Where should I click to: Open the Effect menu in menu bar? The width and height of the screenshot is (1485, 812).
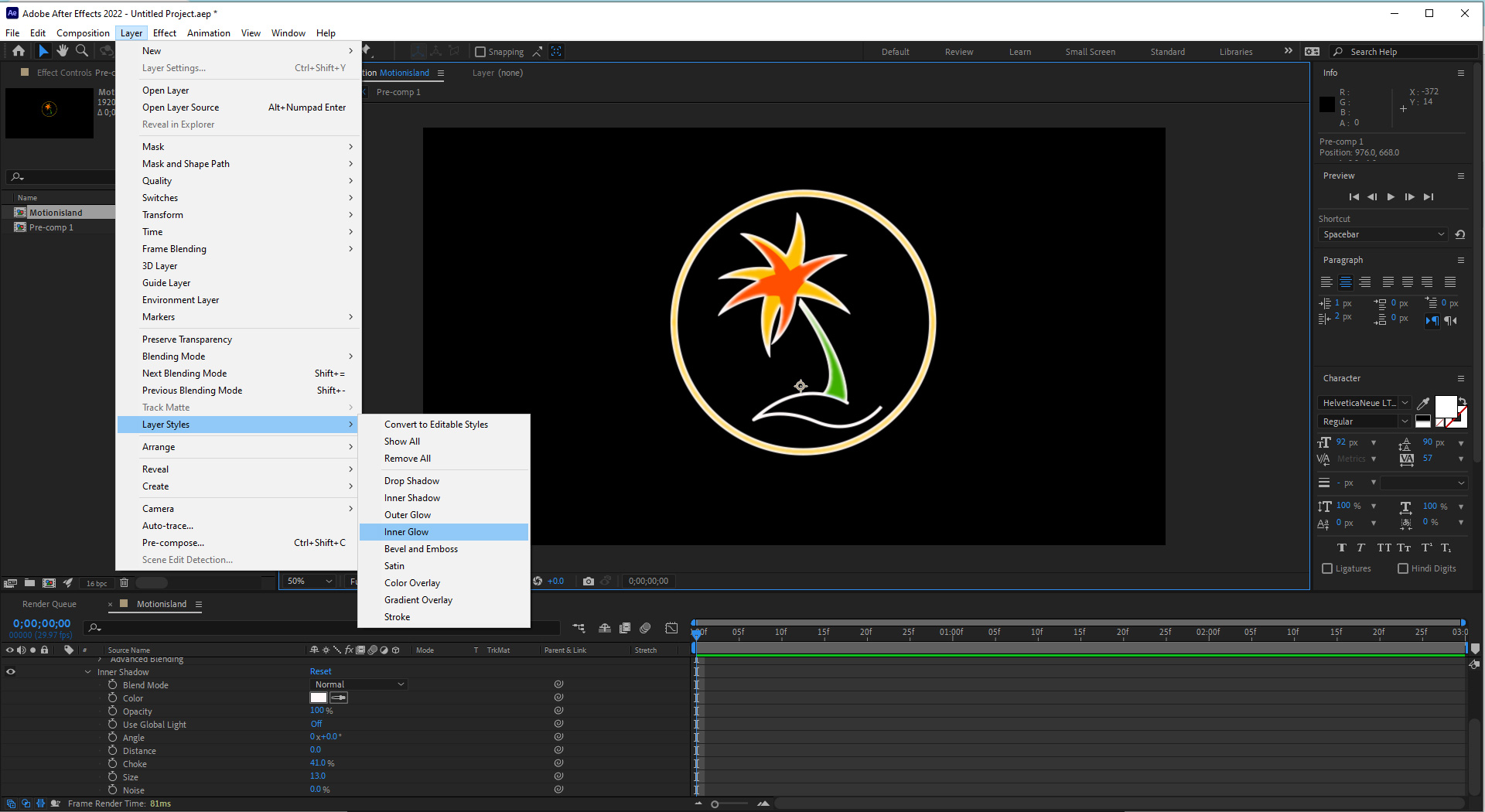tap(165, 33)
